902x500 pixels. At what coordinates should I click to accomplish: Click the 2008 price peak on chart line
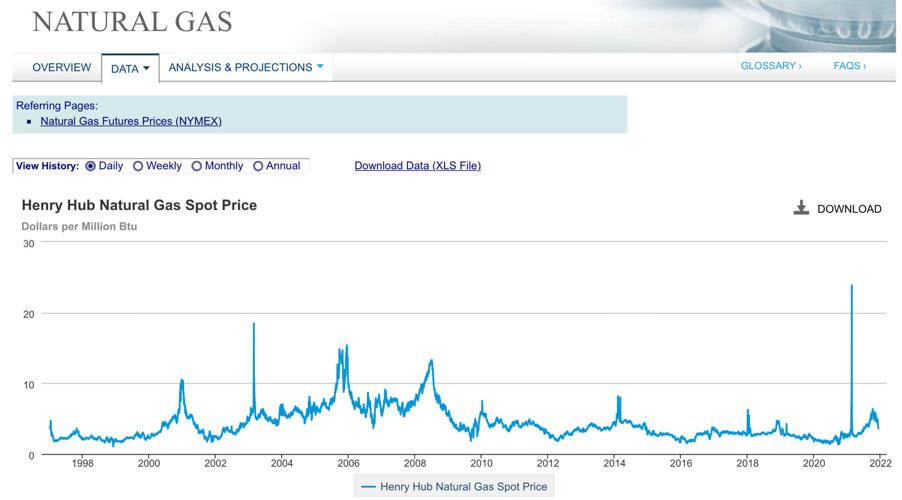[431, 361]
